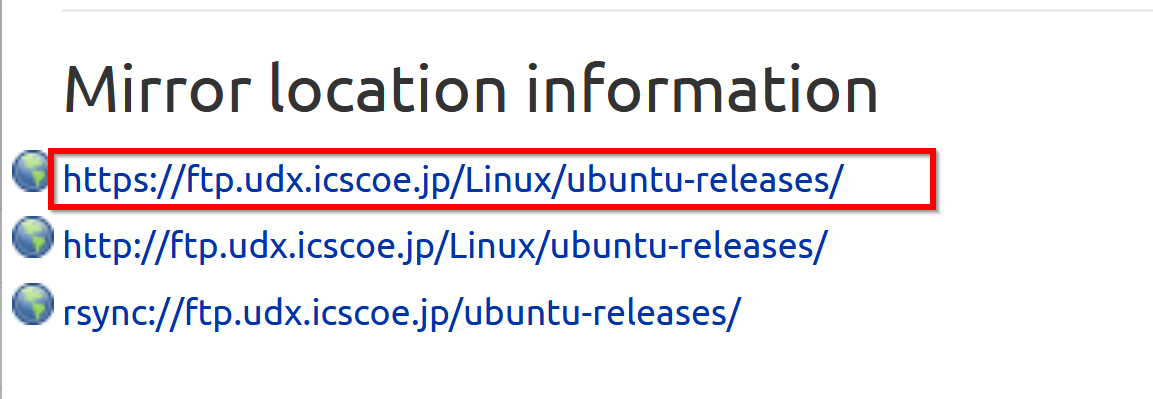Click the globe icon beside the https mirror

(x=32, y=170)
